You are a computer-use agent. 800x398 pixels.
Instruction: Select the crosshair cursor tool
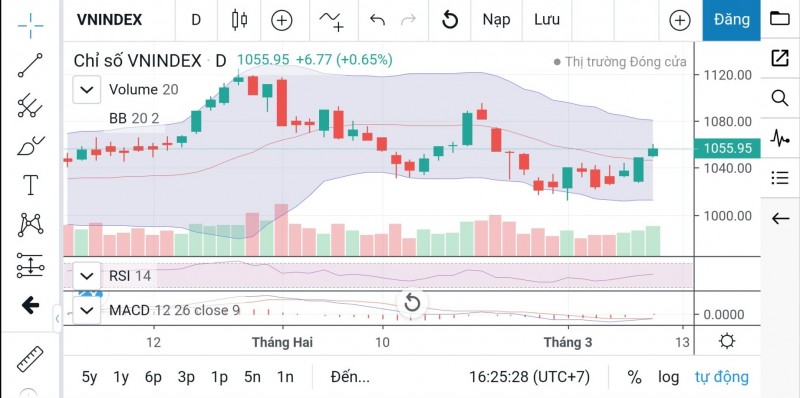click(x=30, y=26)
